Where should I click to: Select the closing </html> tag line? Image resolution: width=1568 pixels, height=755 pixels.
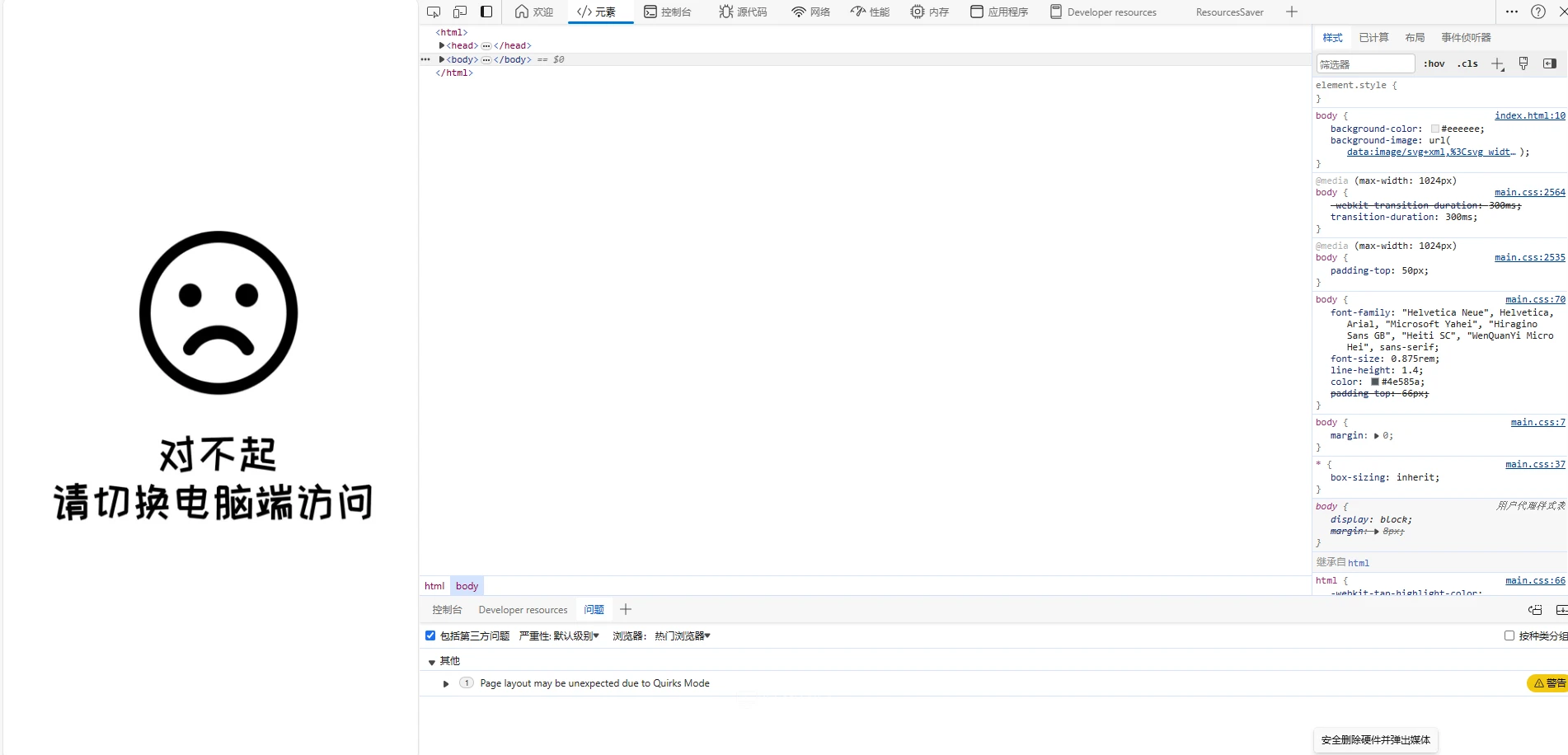click(x=454, y=73)
